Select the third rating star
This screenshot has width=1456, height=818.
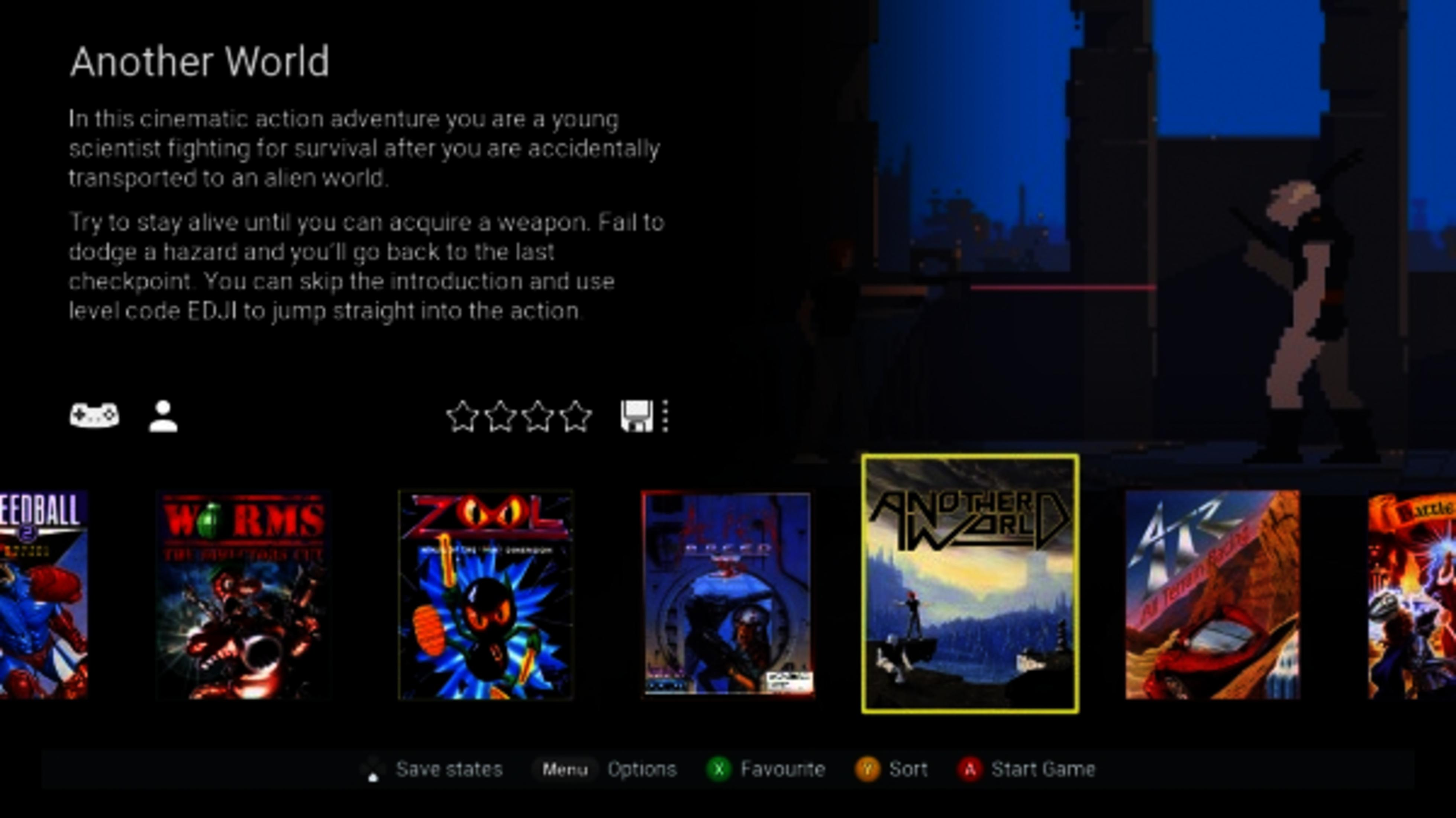click(538, 417)
